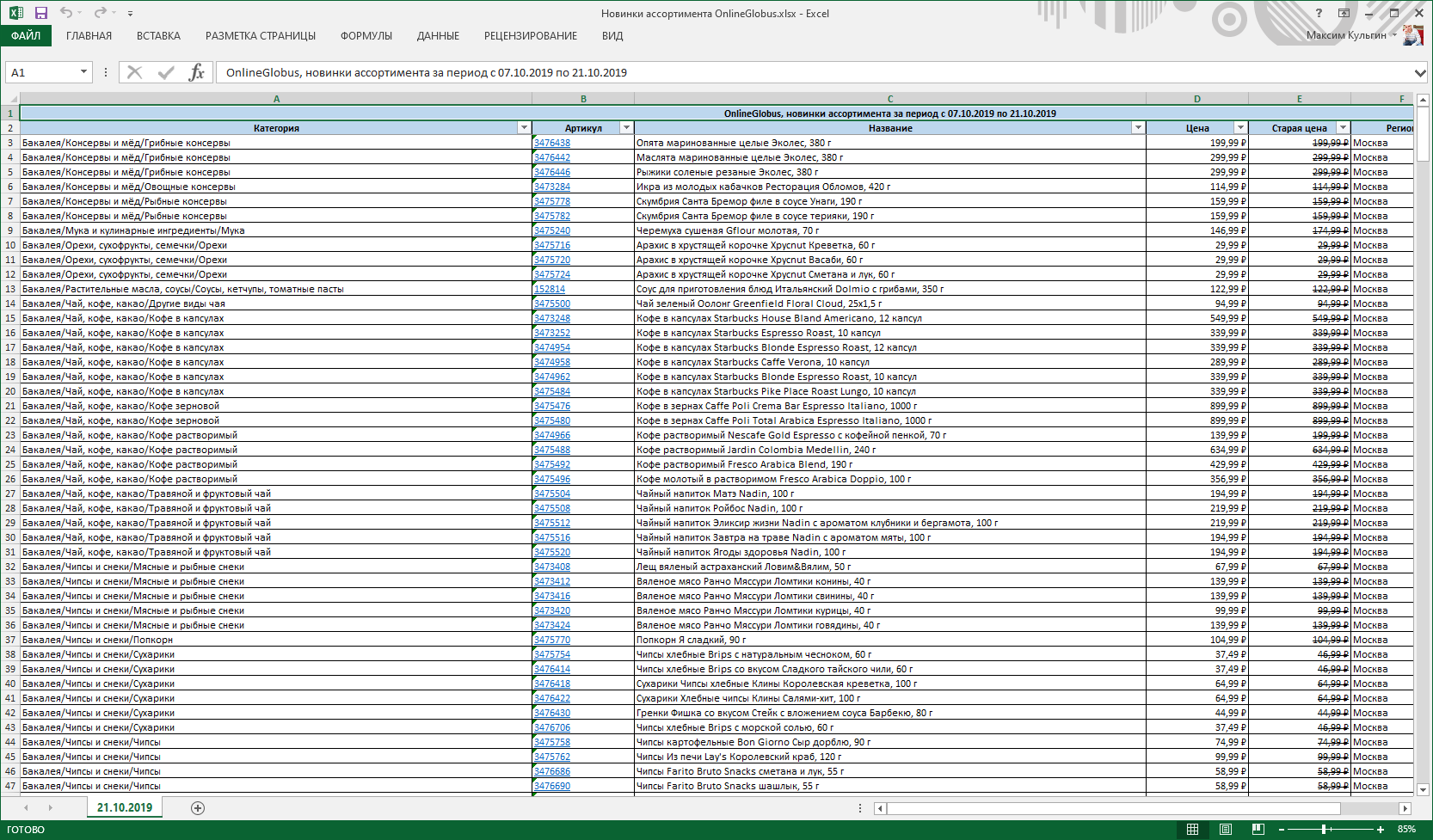Open filter dropdown for Цена column
Viewport: 1433px width, 840px height.
point(1240,128)
